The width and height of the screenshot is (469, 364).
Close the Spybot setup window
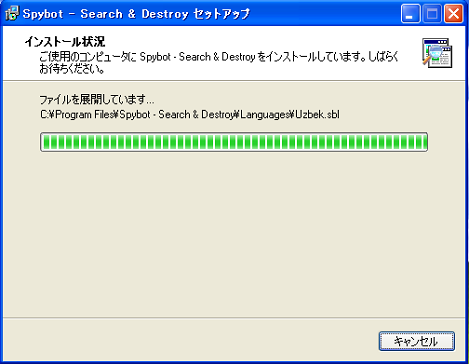click(454, 14)
